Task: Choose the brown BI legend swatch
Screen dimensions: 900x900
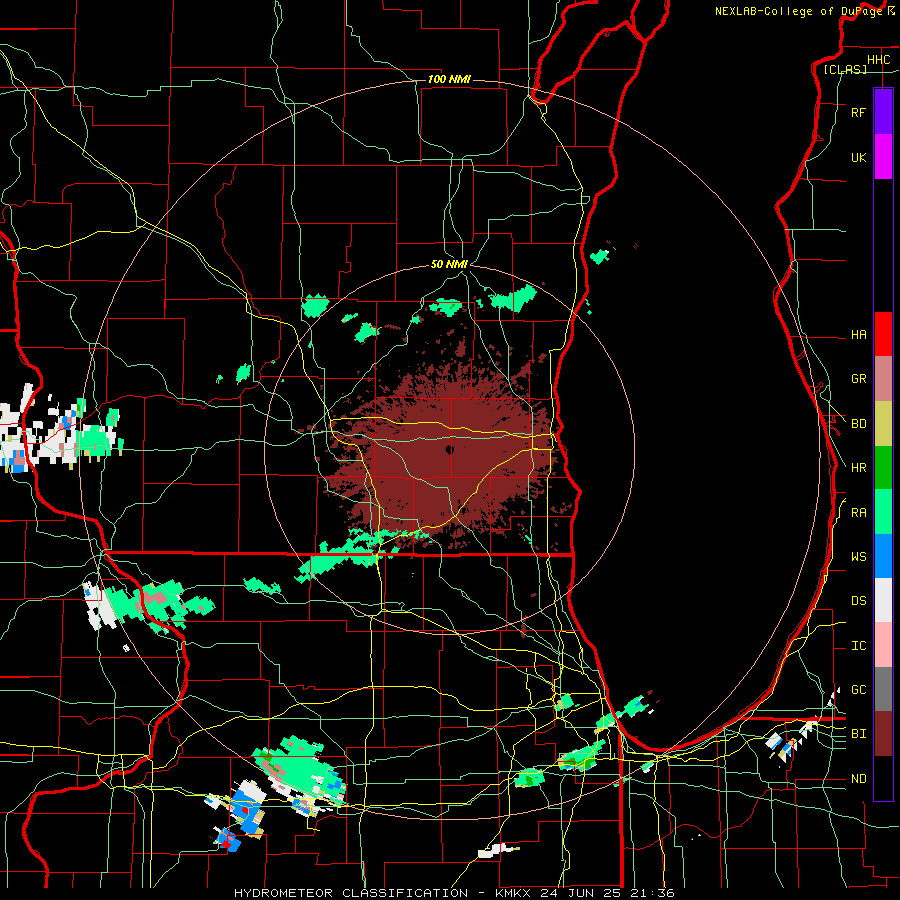Action: pos(883,734)
